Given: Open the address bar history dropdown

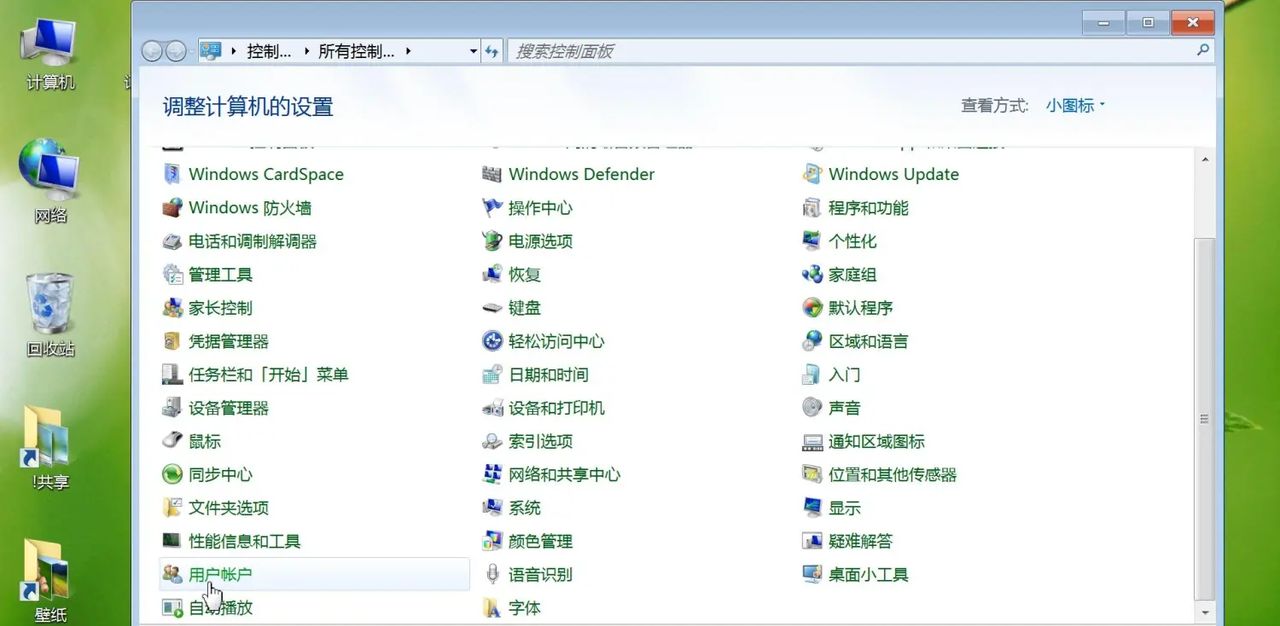Looking at the screenshot, I should 473,51.
